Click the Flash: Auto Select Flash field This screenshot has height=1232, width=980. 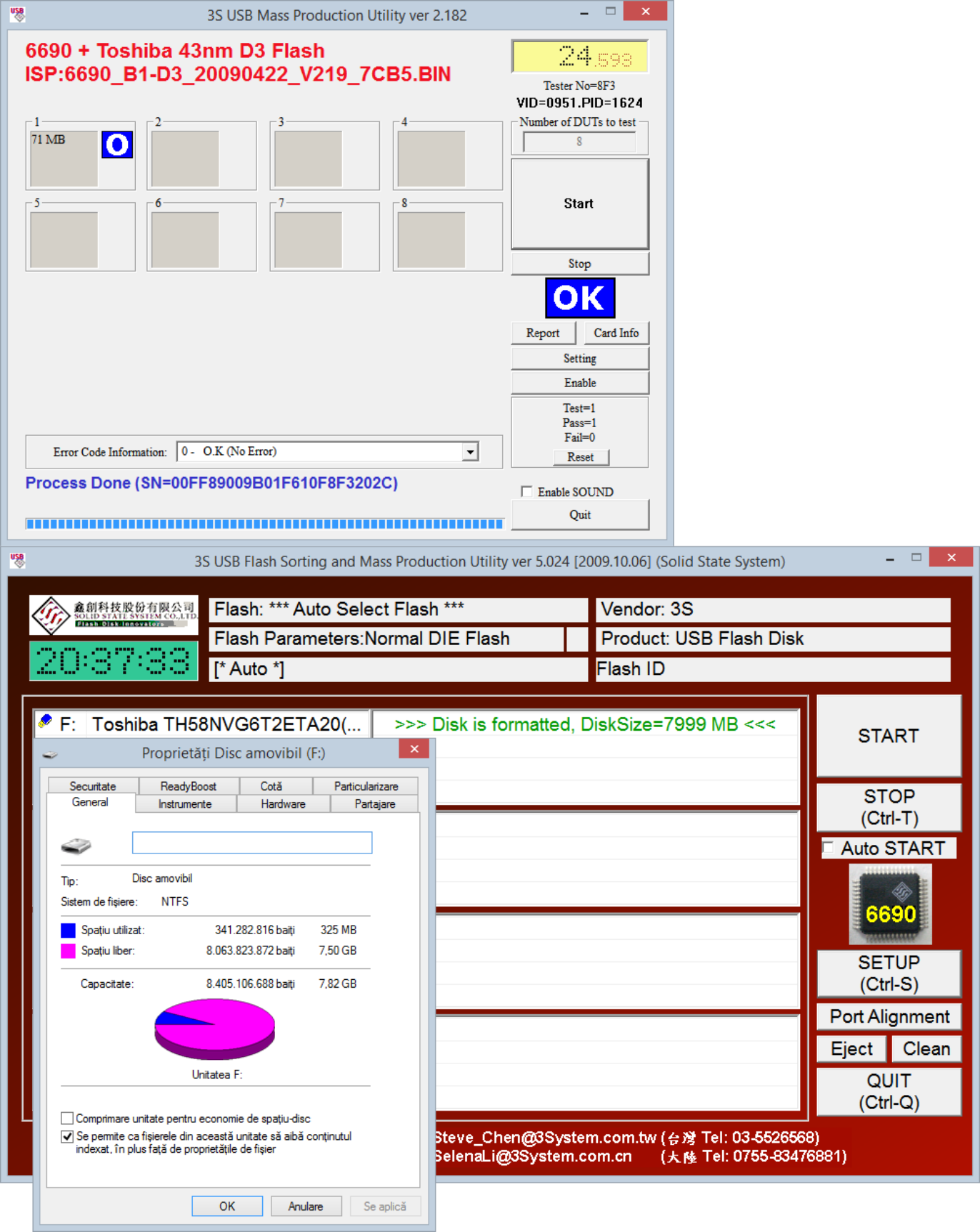point(398,609)
